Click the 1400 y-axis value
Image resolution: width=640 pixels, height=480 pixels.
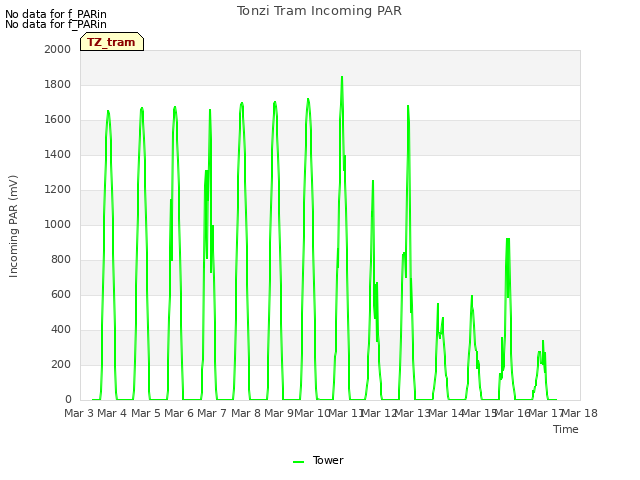[58, 154]
